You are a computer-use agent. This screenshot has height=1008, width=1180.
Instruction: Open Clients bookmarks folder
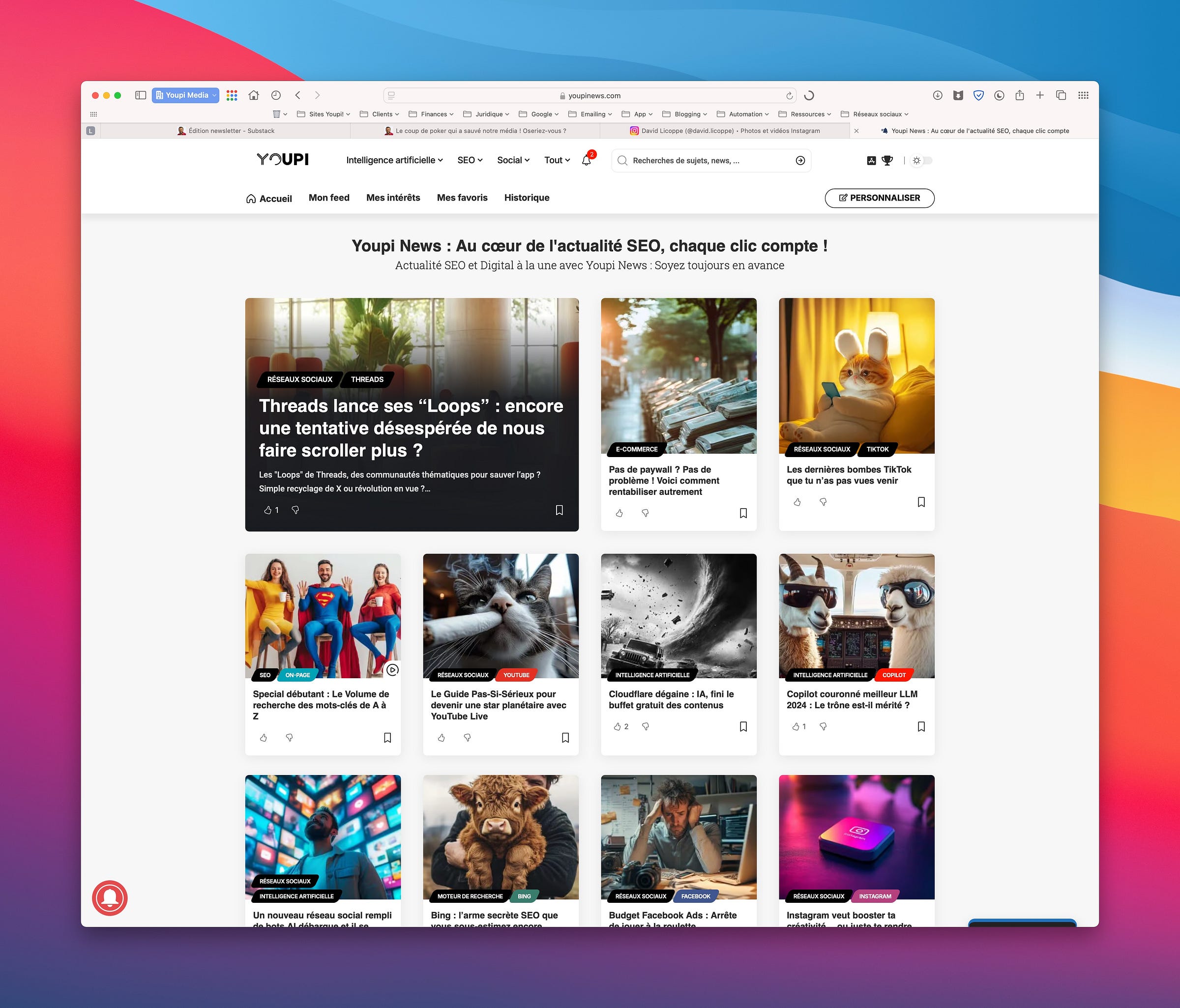[379, 114]
